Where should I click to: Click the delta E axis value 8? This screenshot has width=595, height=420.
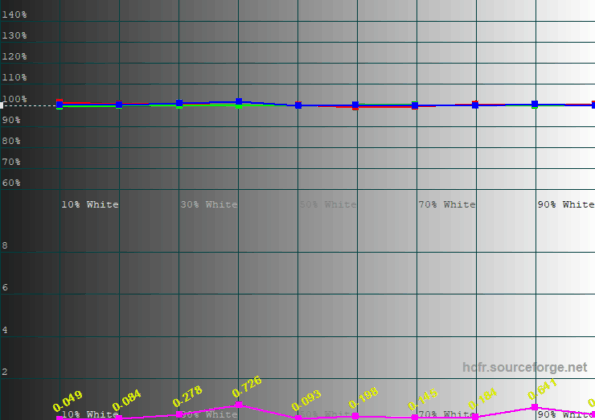pyautogui.click(x=5, y=245)
